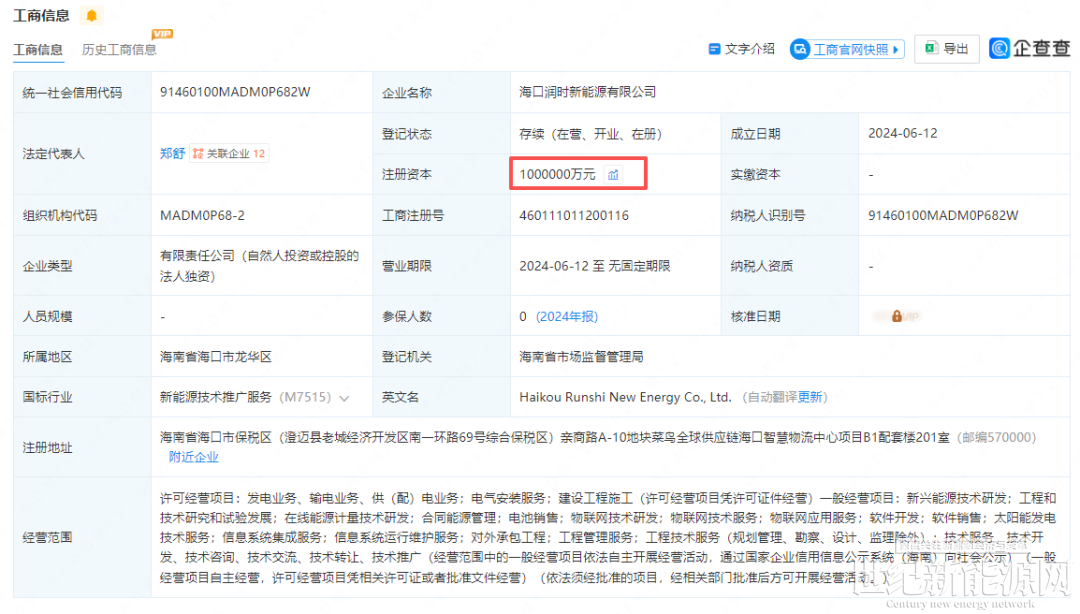Click company name 海口润时新能源有限公司
Screen dimensions: 1080x614
[587, 92]
